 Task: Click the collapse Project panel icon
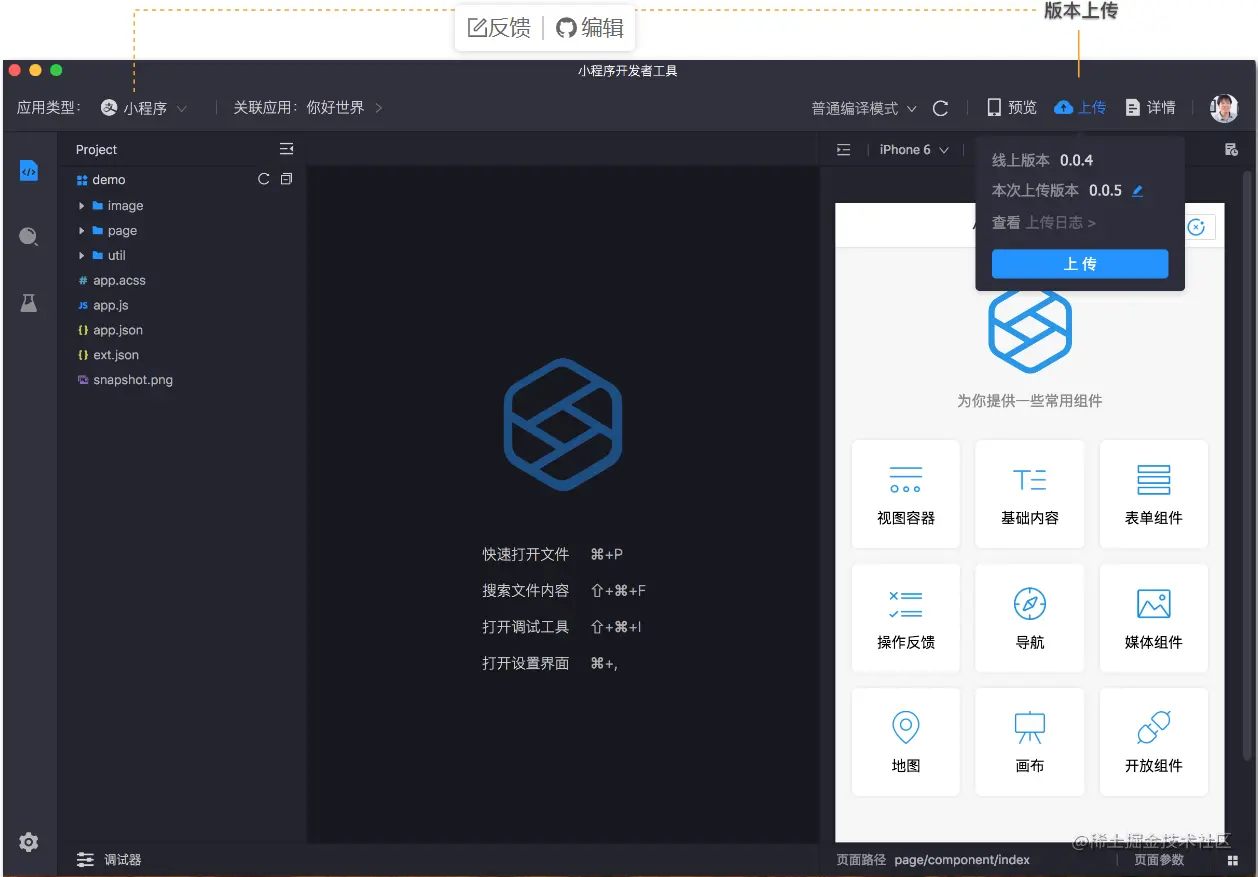pyautogui.click(x=286, y=149)
